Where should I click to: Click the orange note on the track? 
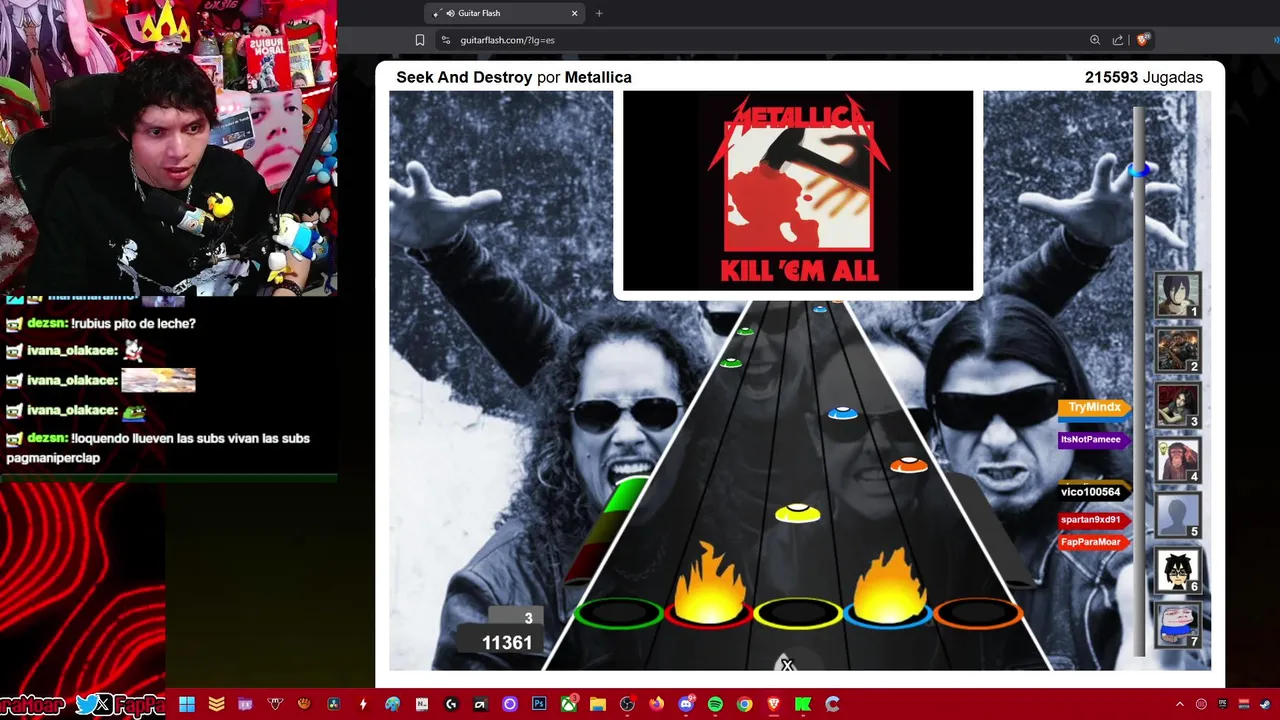tap(908, 465)
